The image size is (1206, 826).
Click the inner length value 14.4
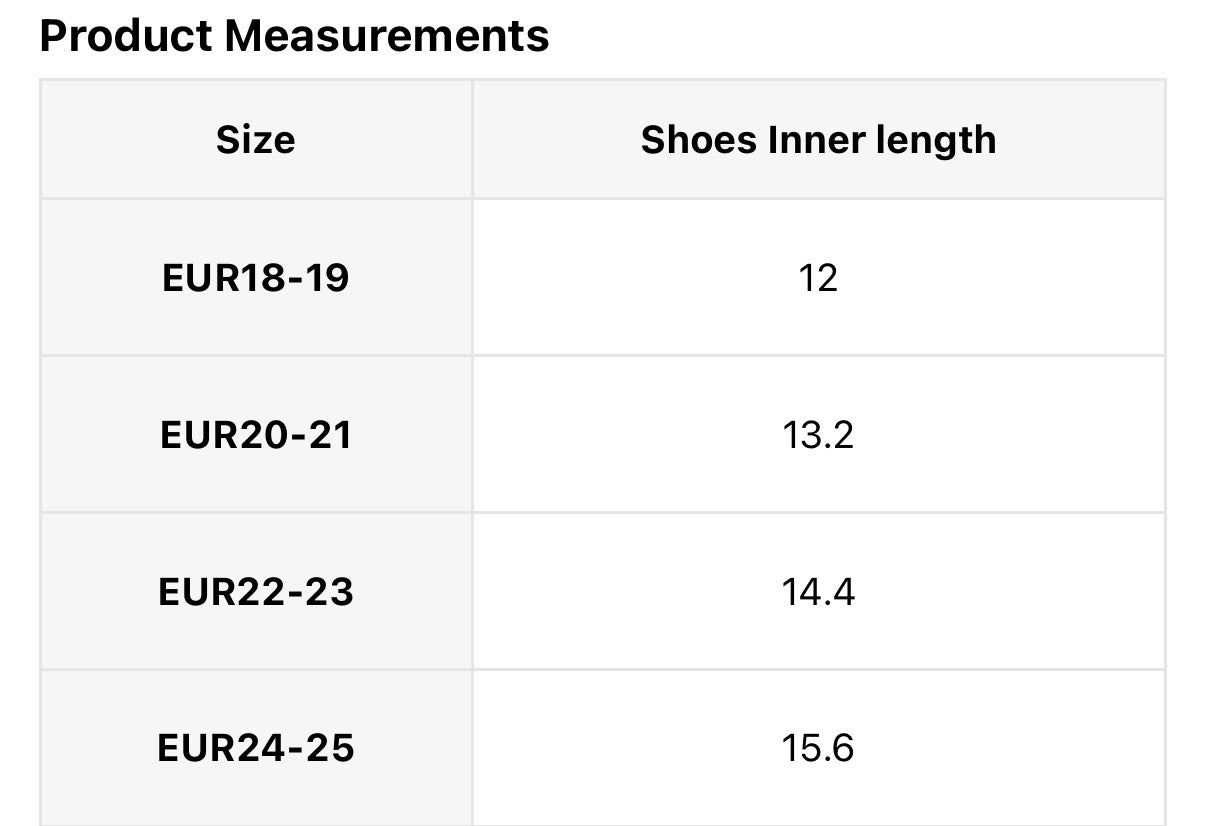[818, 592]
